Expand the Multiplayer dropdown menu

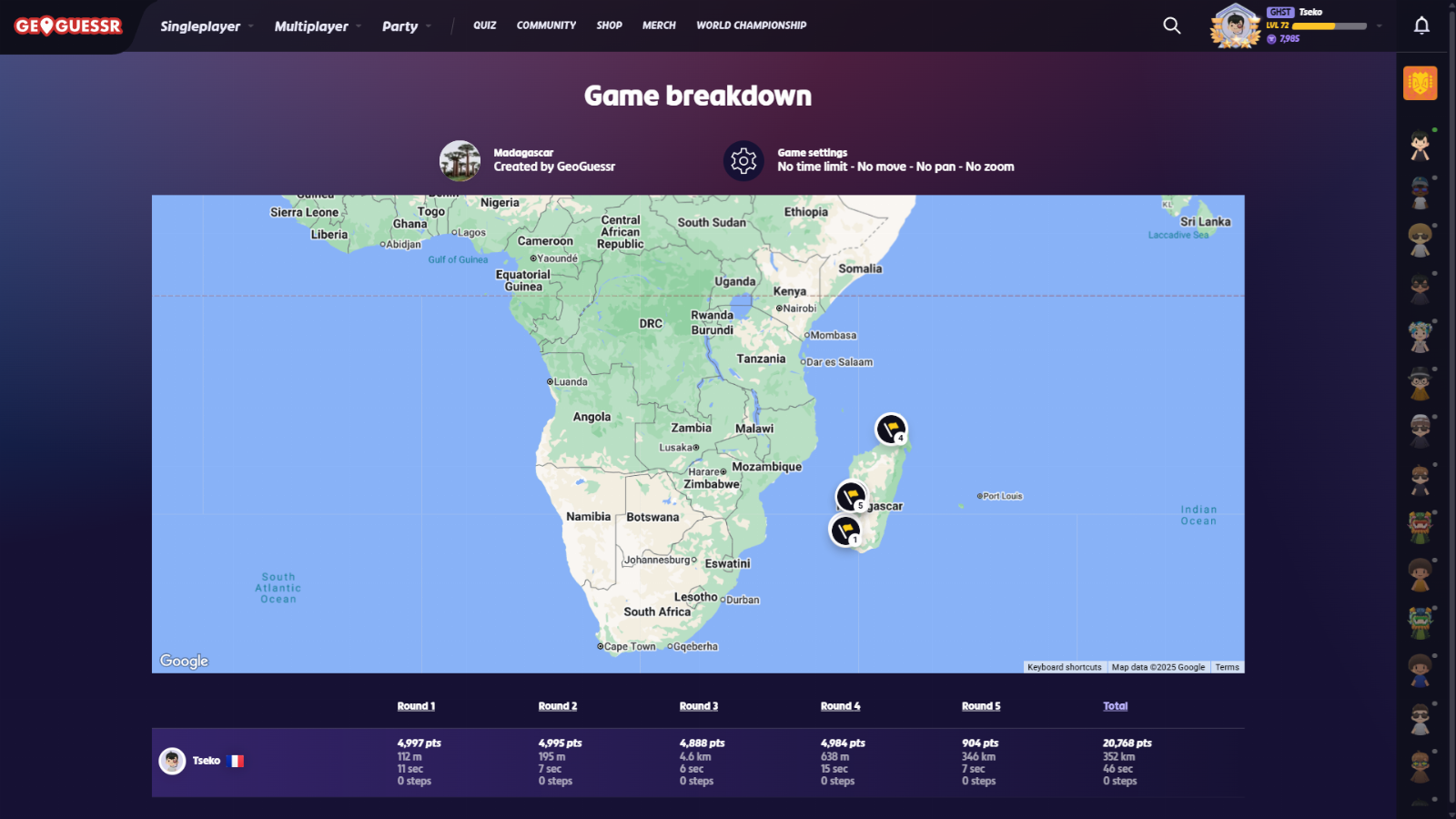(318, 26)
